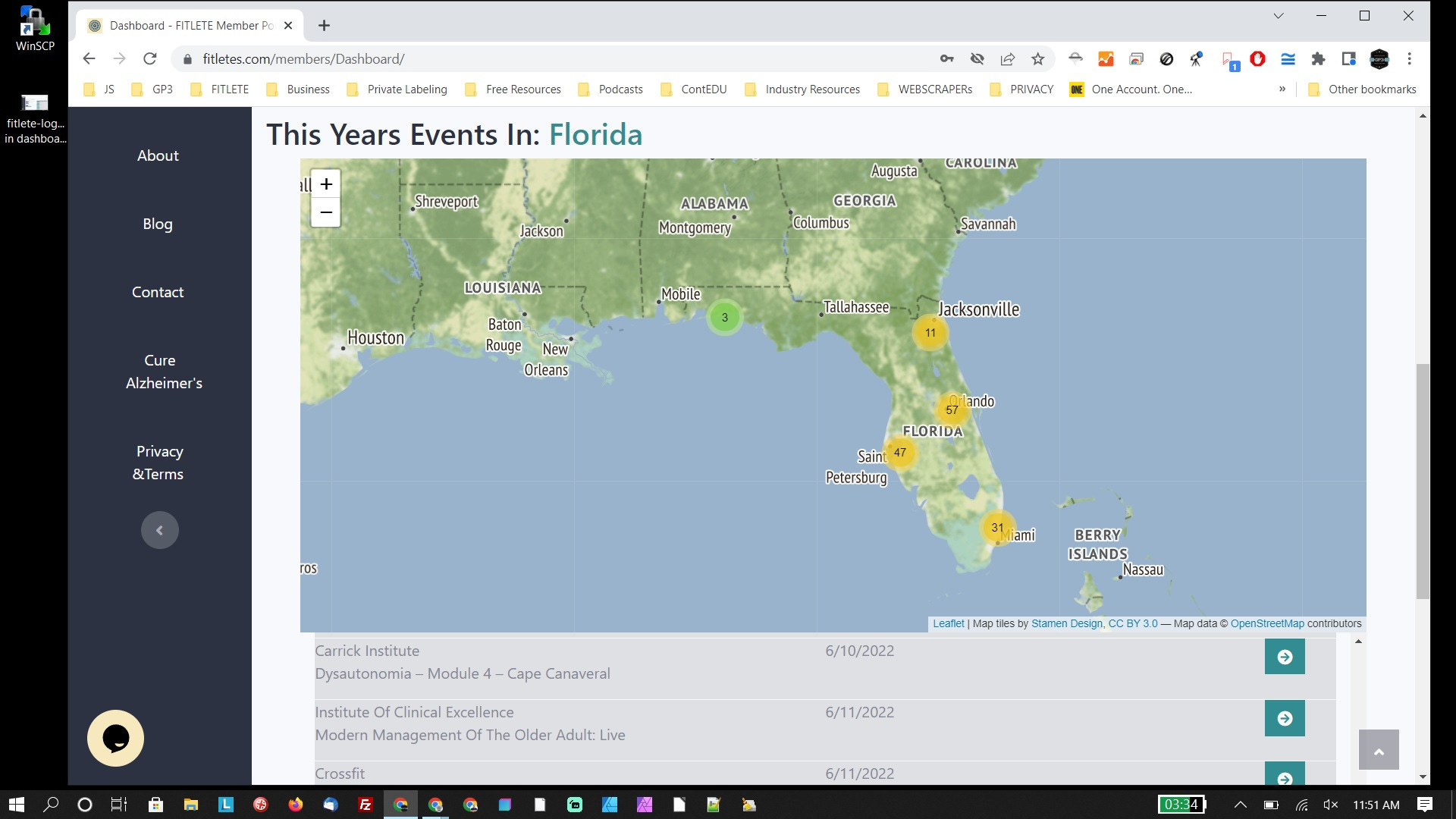Open the ContEDU bookmarks folder

(694, 89)
